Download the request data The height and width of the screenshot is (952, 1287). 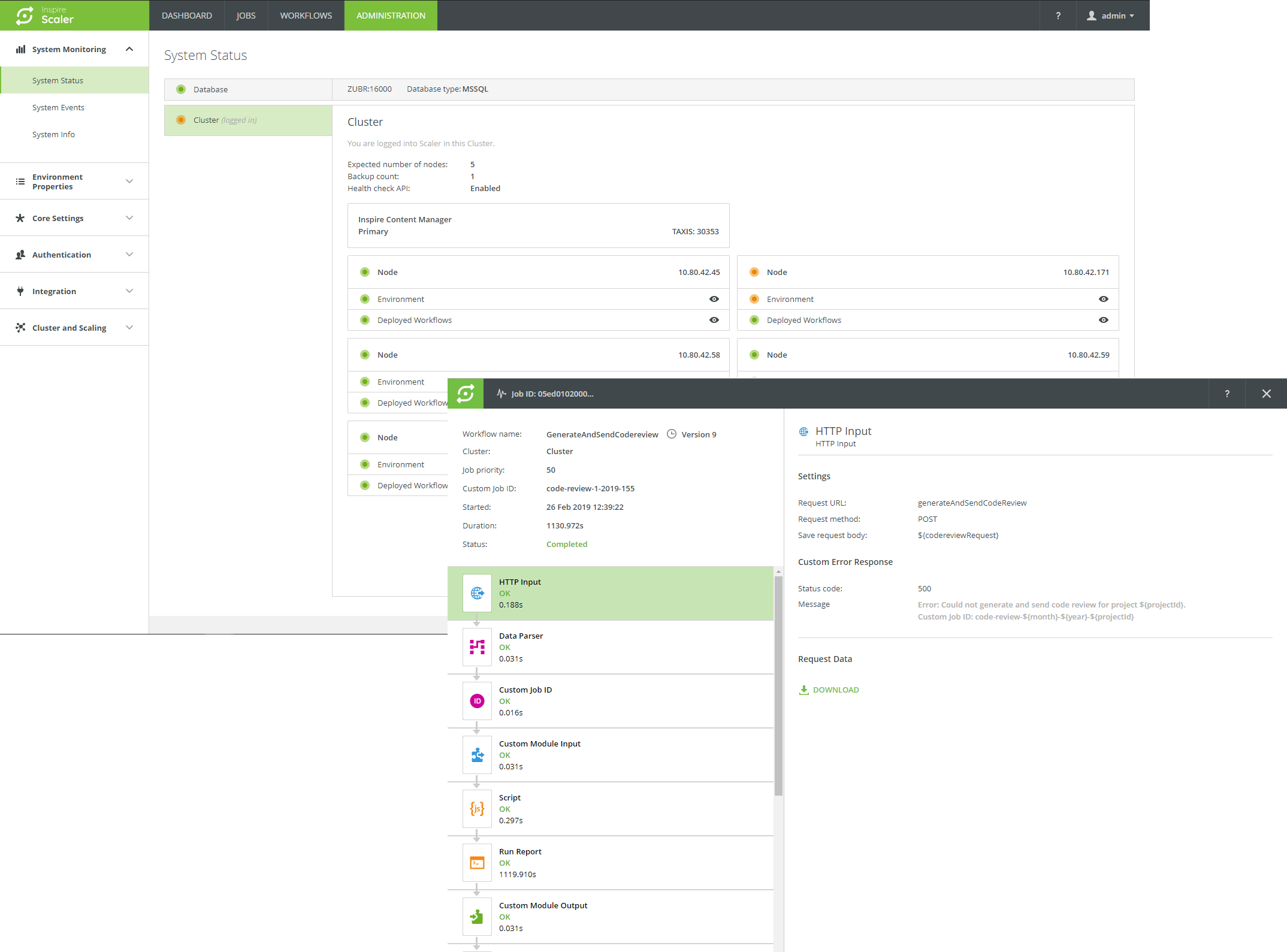click(829, 690)
